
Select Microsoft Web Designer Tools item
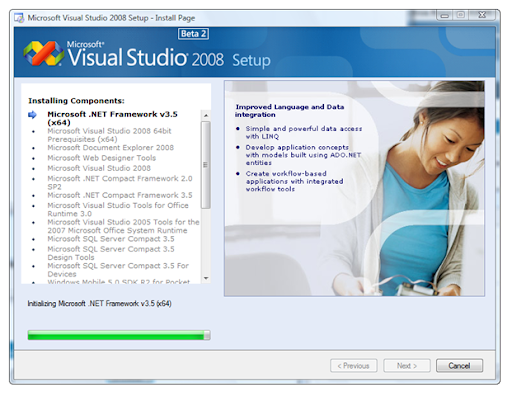(102, 158)
